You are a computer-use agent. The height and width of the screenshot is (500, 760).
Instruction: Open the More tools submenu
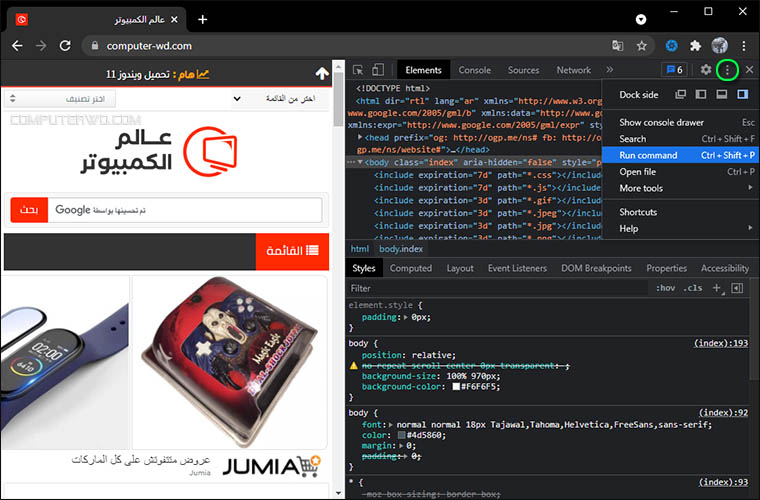[681, 188]
